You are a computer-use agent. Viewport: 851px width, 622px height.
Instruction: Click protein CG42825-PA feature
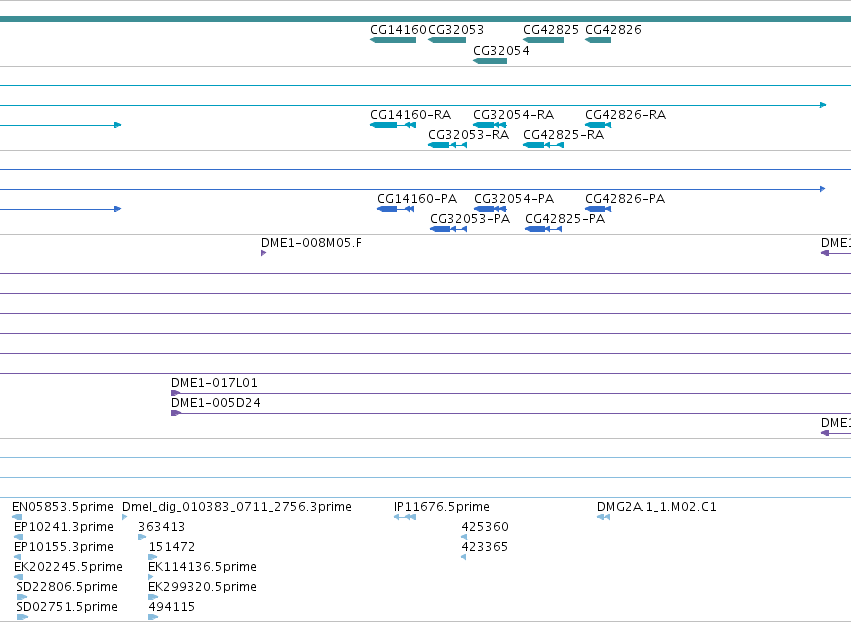(x=543, y=229)
